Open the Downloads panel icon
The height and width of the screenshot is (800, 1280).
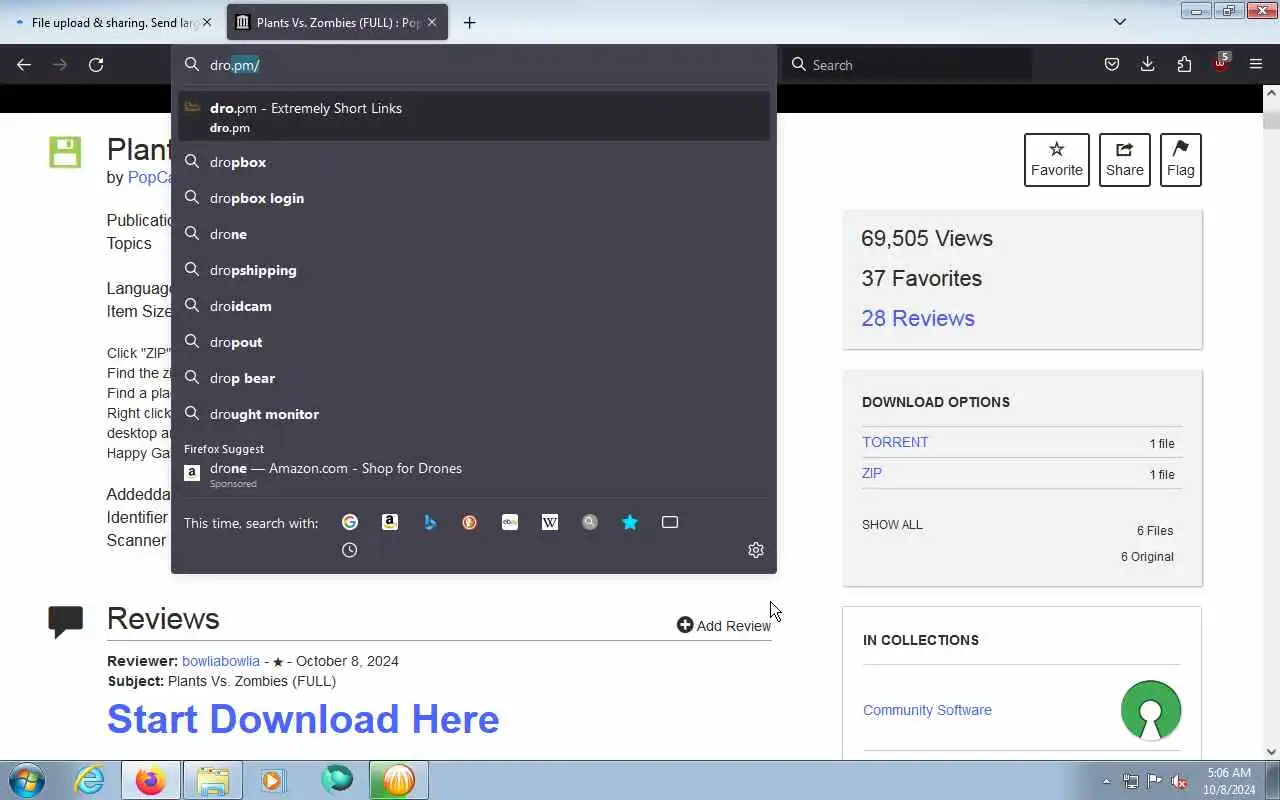point(1147,65)
